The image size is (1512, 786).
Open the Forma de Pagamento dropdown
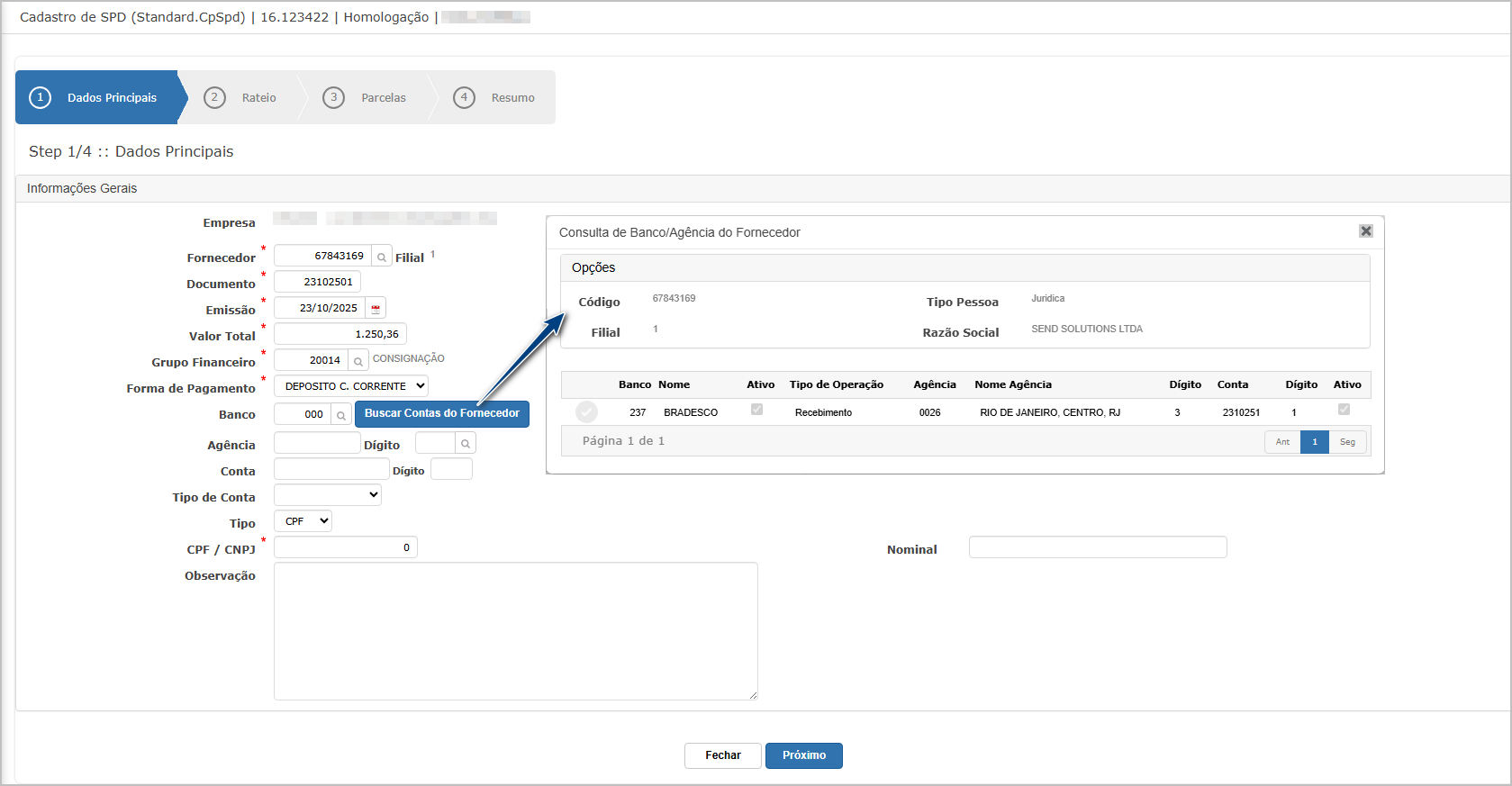[x=351, y=386]
